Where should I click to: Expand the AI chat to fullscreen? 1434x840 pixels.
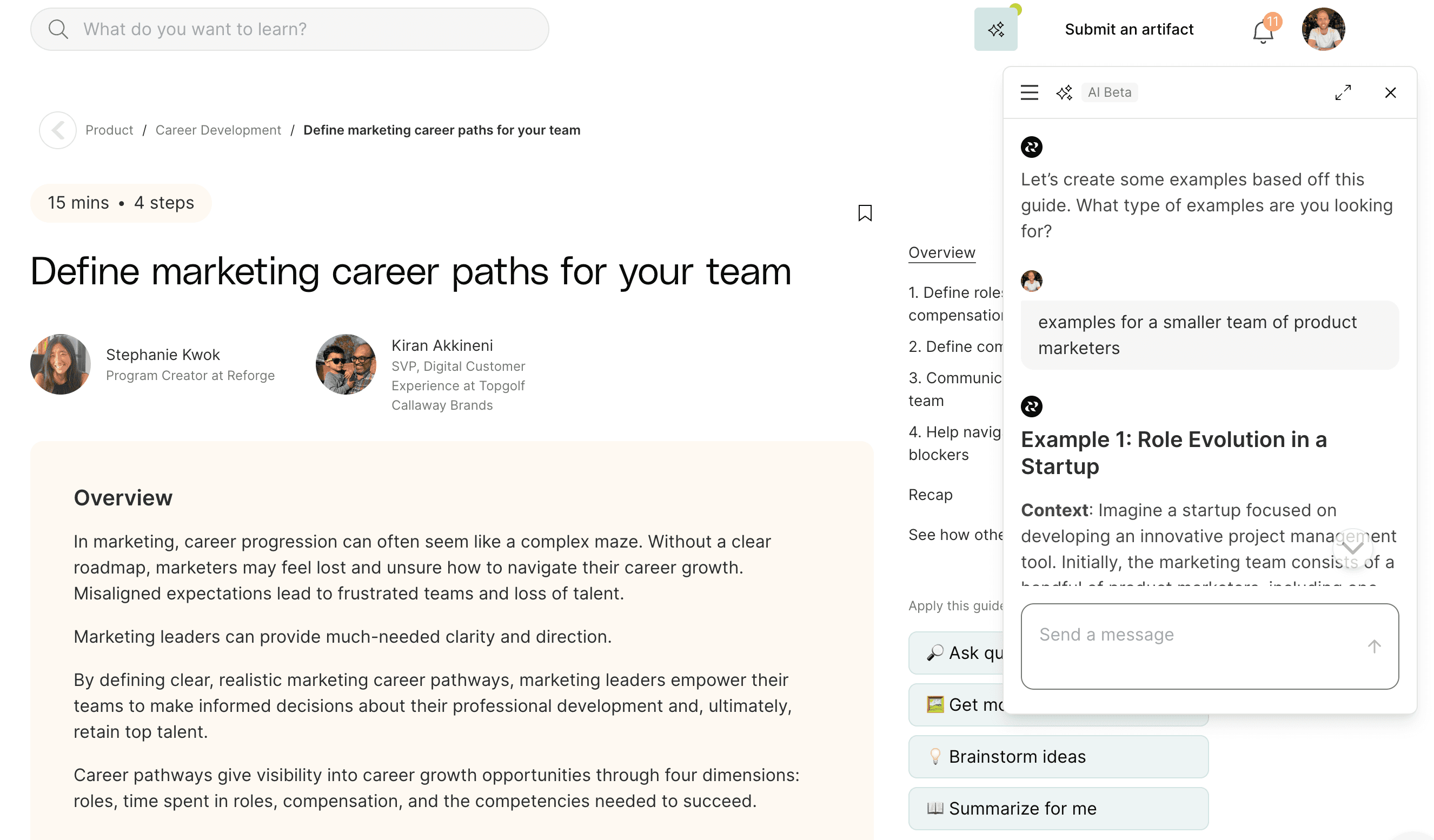[x=1344, y=92]
